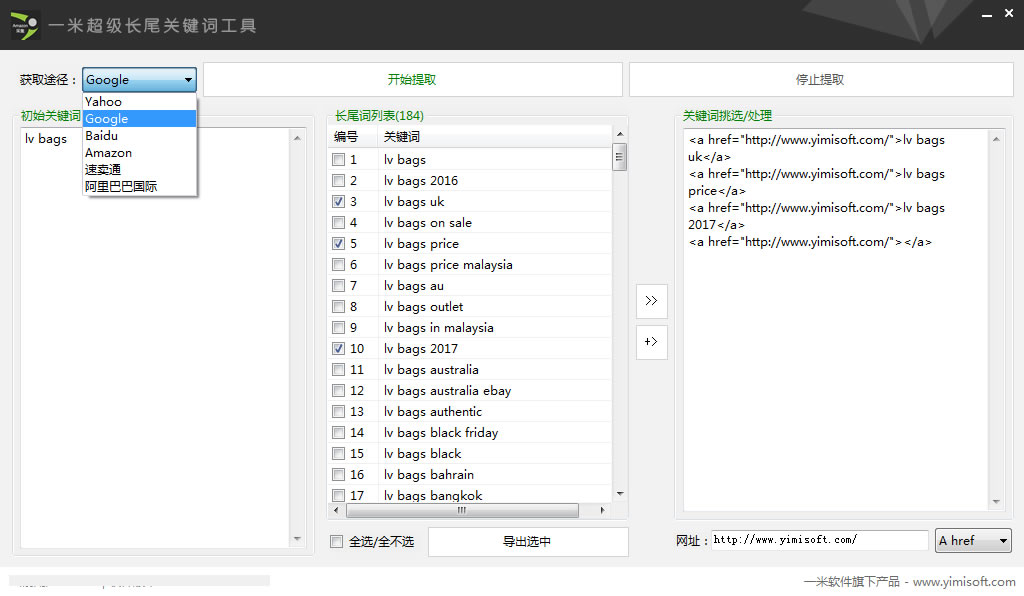1024x596 pixels.
Task: Click the lv bags seed keyword text
Action: [x=46, y=139]
